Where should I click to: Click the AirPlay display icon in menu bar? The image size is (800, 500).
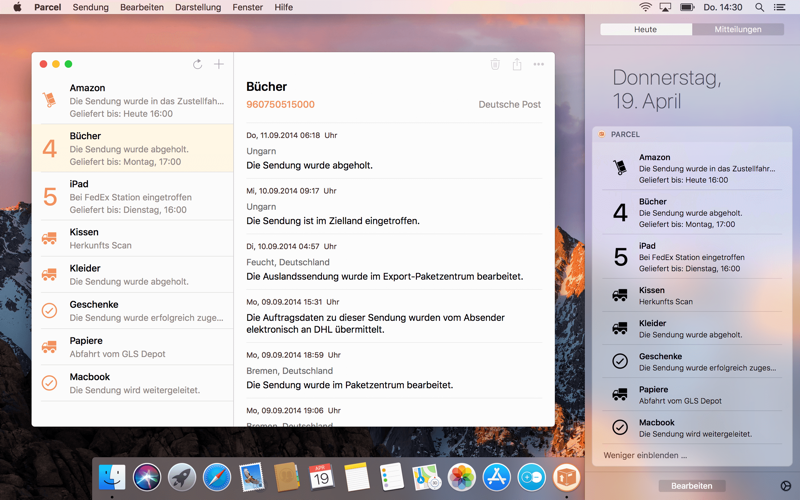coord(665,7)
